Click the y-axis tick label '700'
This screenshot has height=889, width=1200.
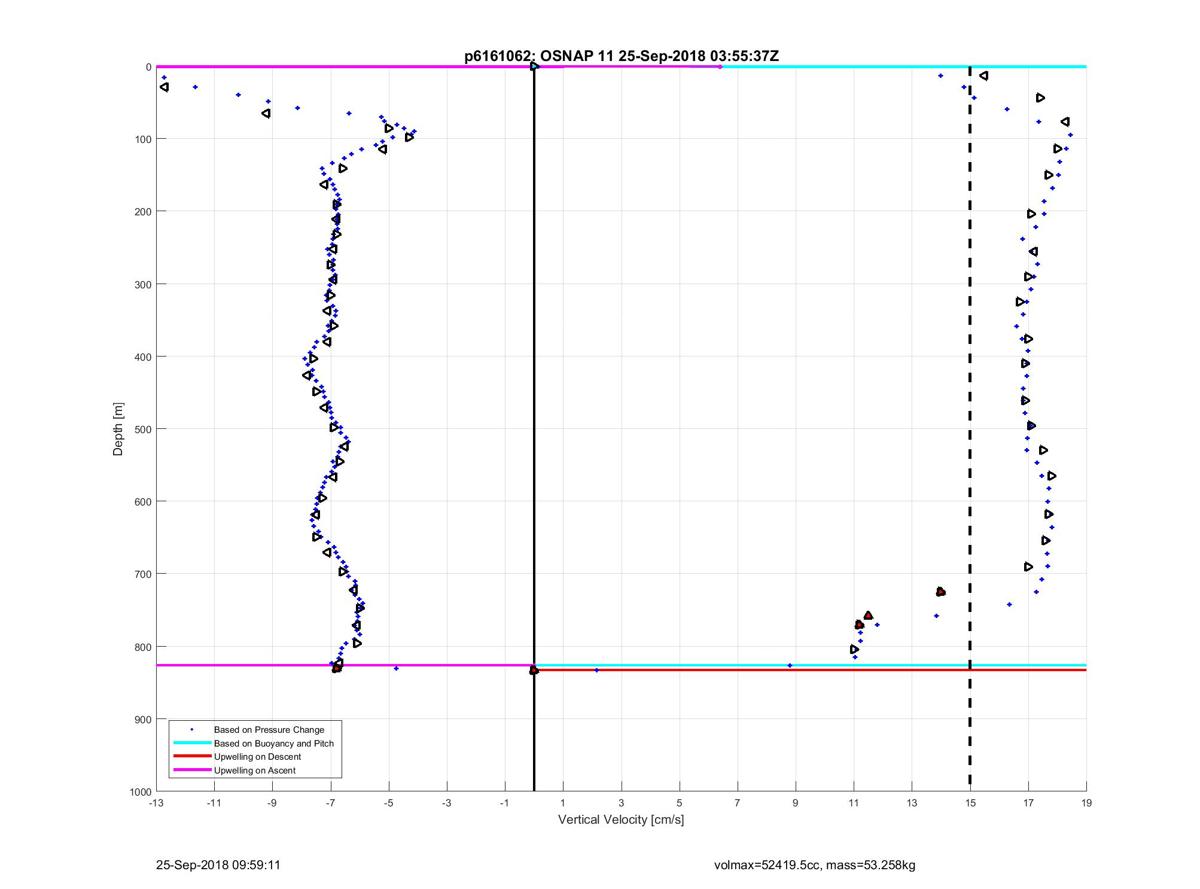[142, 574]
